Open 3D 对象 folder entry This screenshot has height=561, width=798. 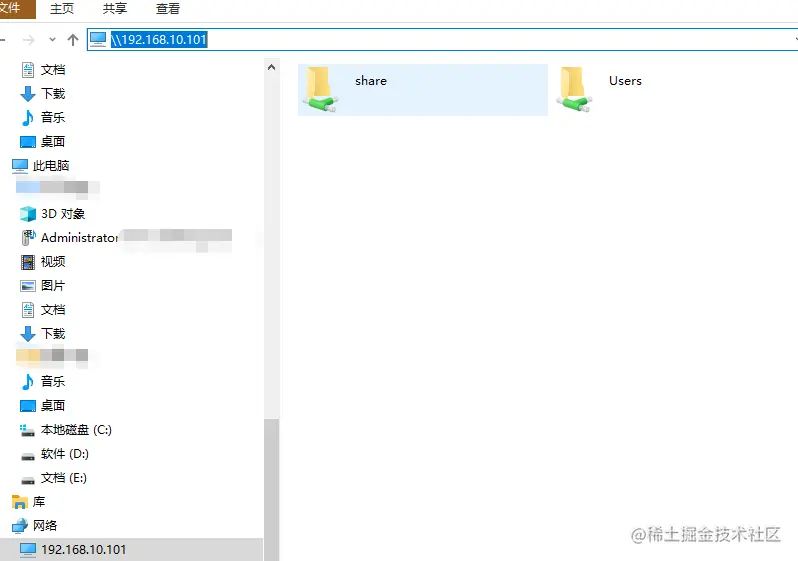(x=63, y=214)
